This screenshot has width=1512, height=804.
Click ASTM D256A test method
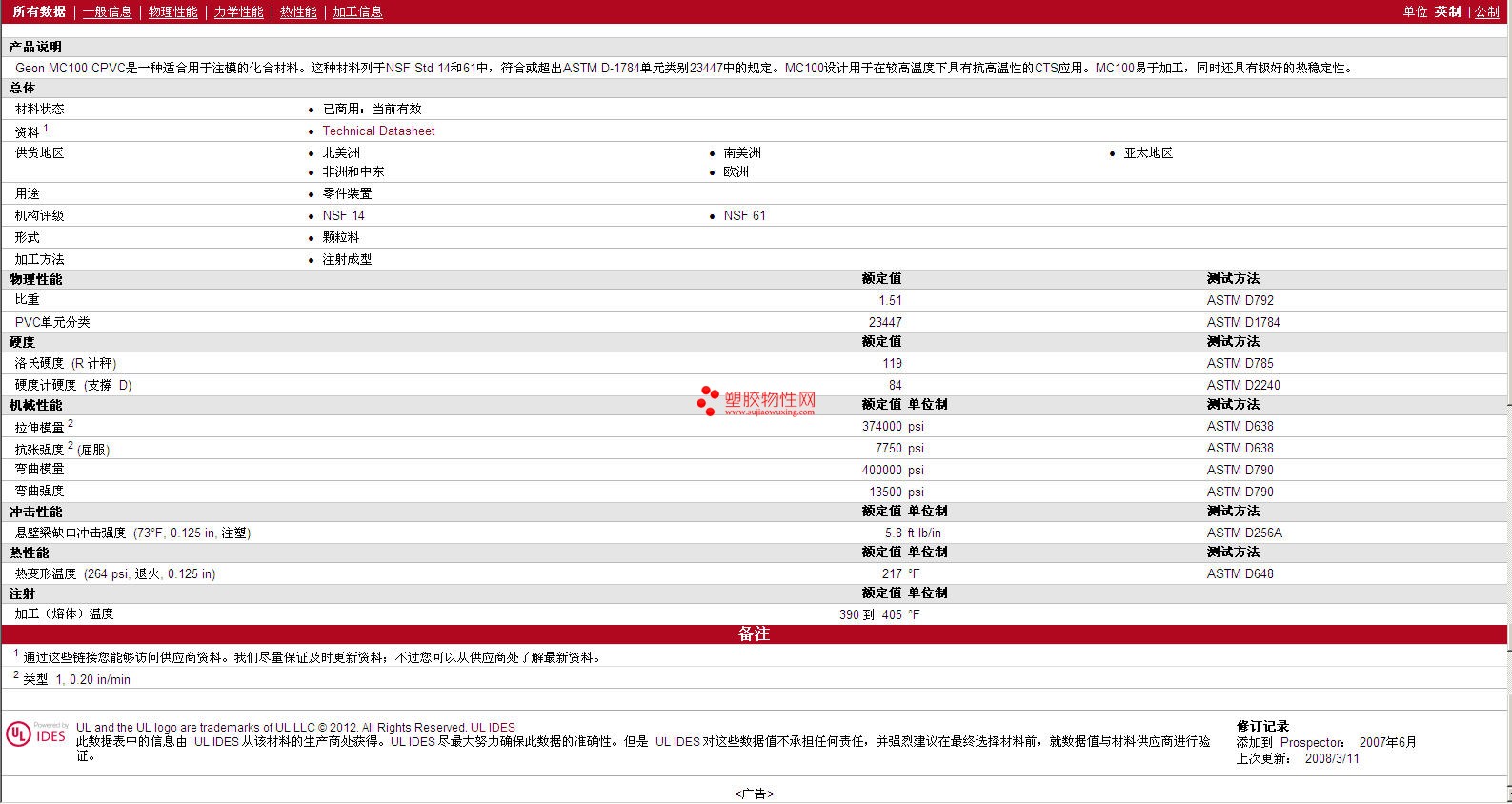(x=1244, y=533)
